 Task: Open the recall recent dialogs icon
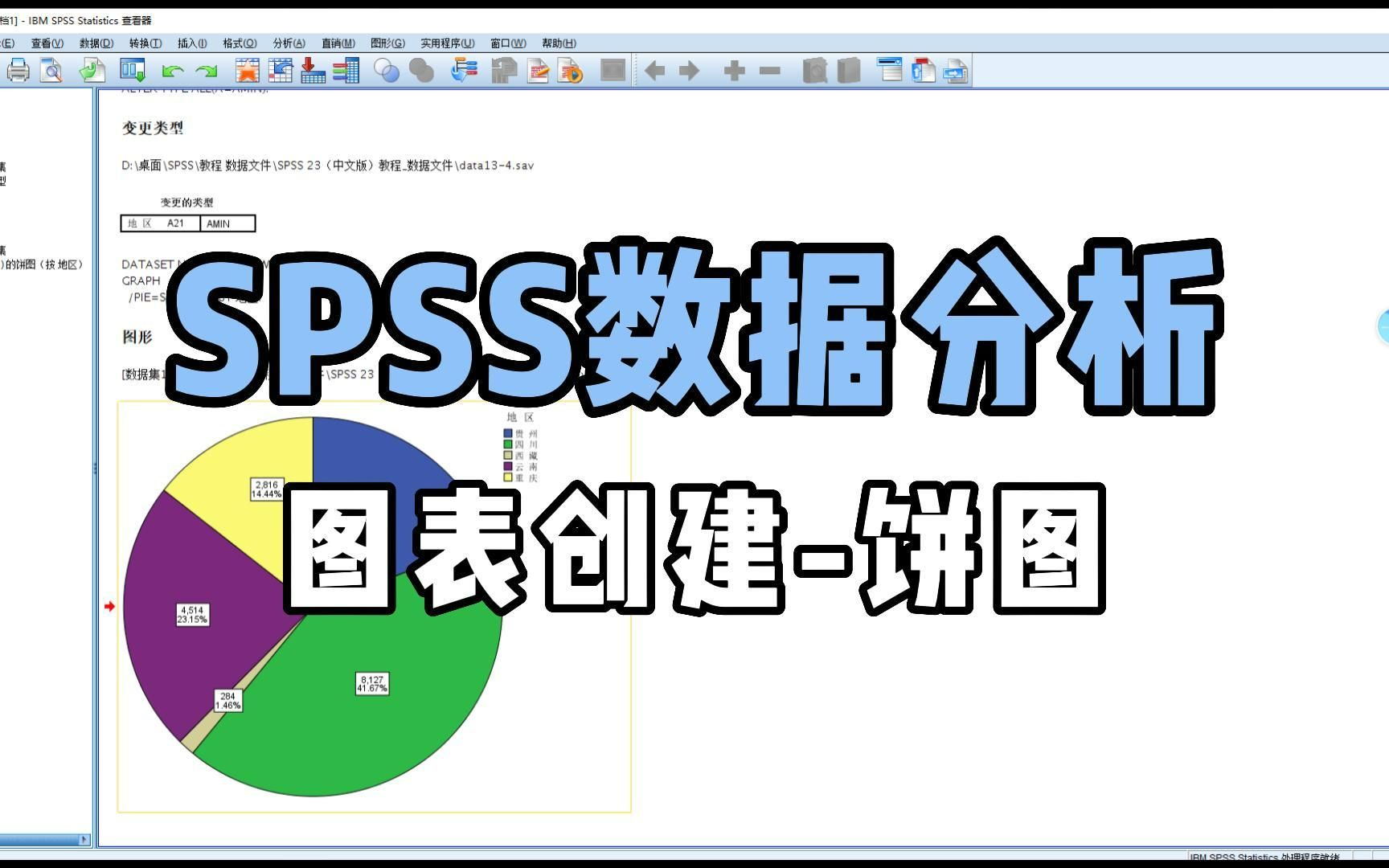[133, 71]
